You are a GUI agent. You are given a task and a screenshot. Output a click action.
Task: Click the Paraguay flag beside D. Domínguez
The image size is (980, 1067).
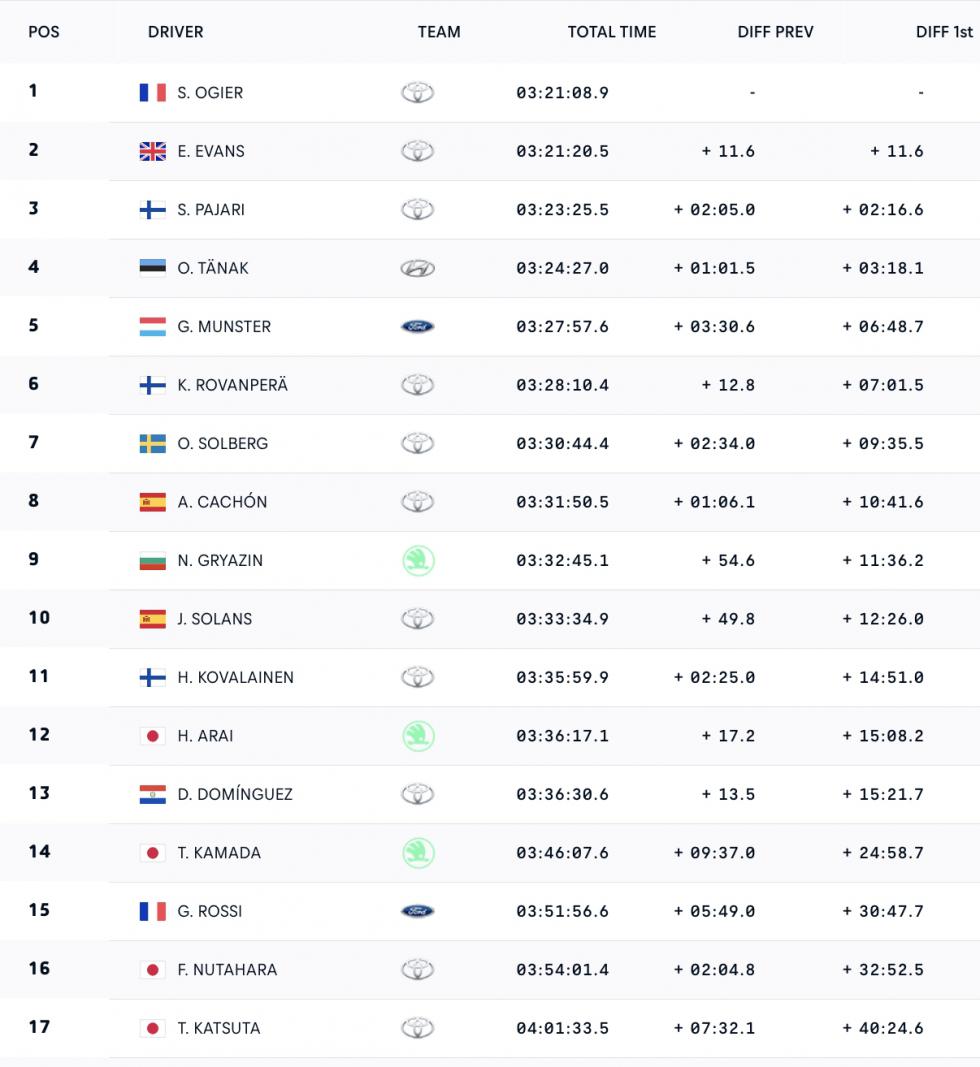pyautogui.click(x=152, y=795)
